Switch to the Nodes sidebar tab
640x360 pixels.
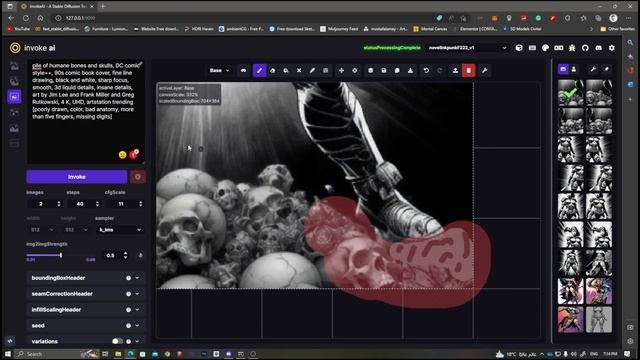coord(14,113)
